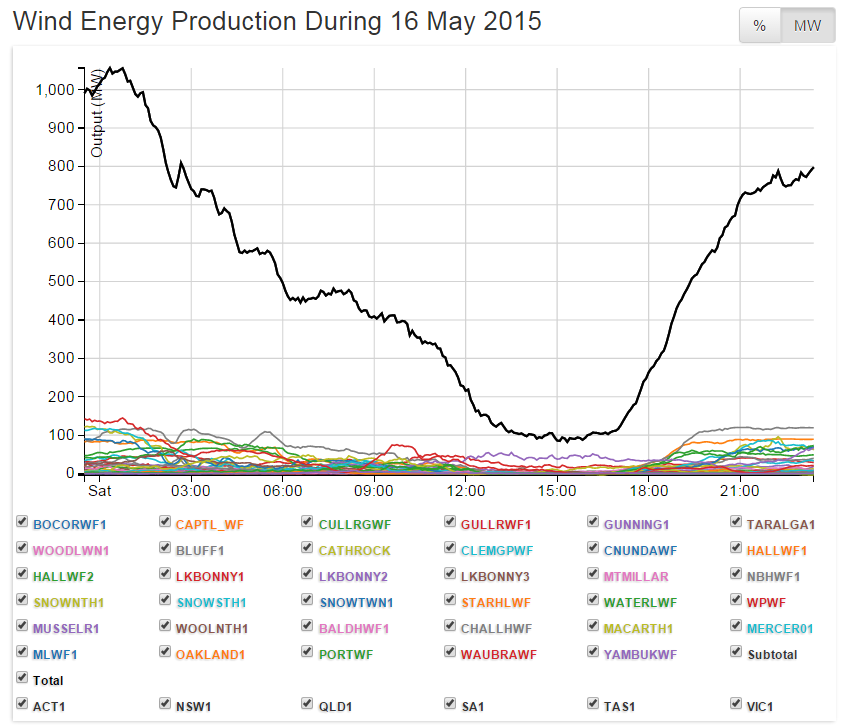Click the SNOWTWN1 legend label

coord(355,602)
